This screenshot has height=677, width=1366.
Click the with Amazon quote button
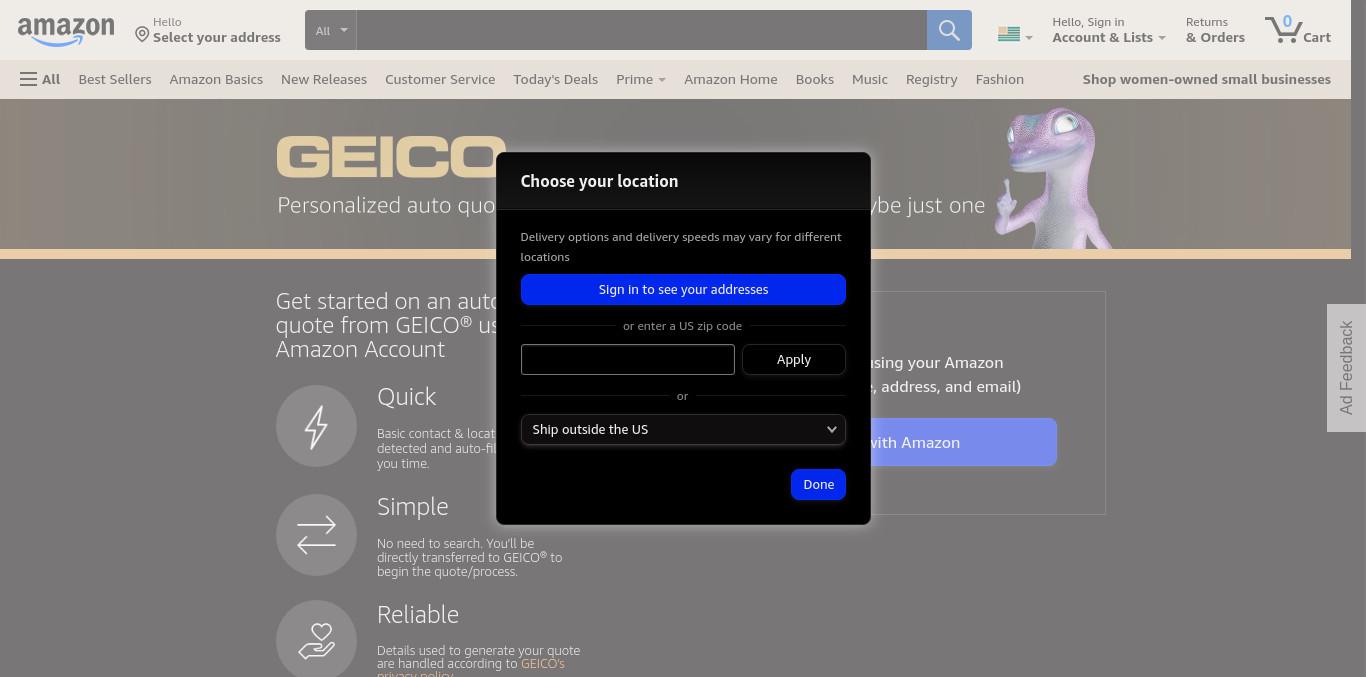point(963,442)
